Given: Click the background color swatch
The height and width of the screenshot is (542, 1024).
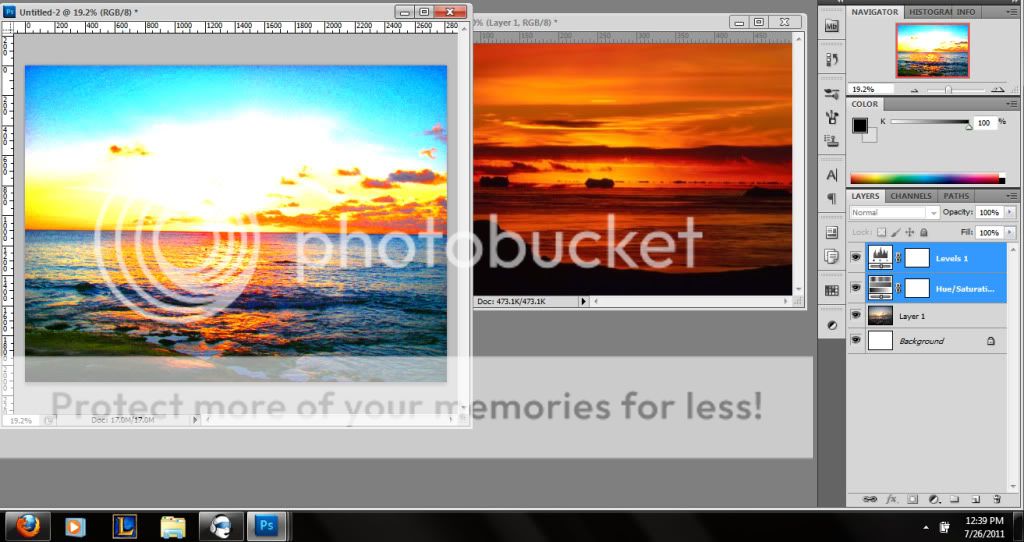Looking at the screenshot, I should click(871, 136).
